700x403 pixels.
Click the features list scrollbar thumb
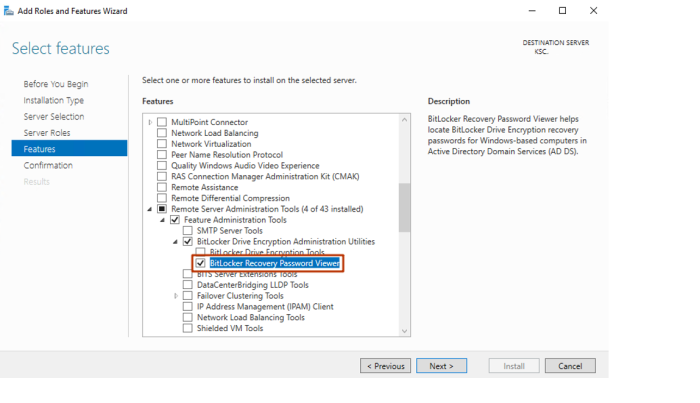(x=404, y=208)
